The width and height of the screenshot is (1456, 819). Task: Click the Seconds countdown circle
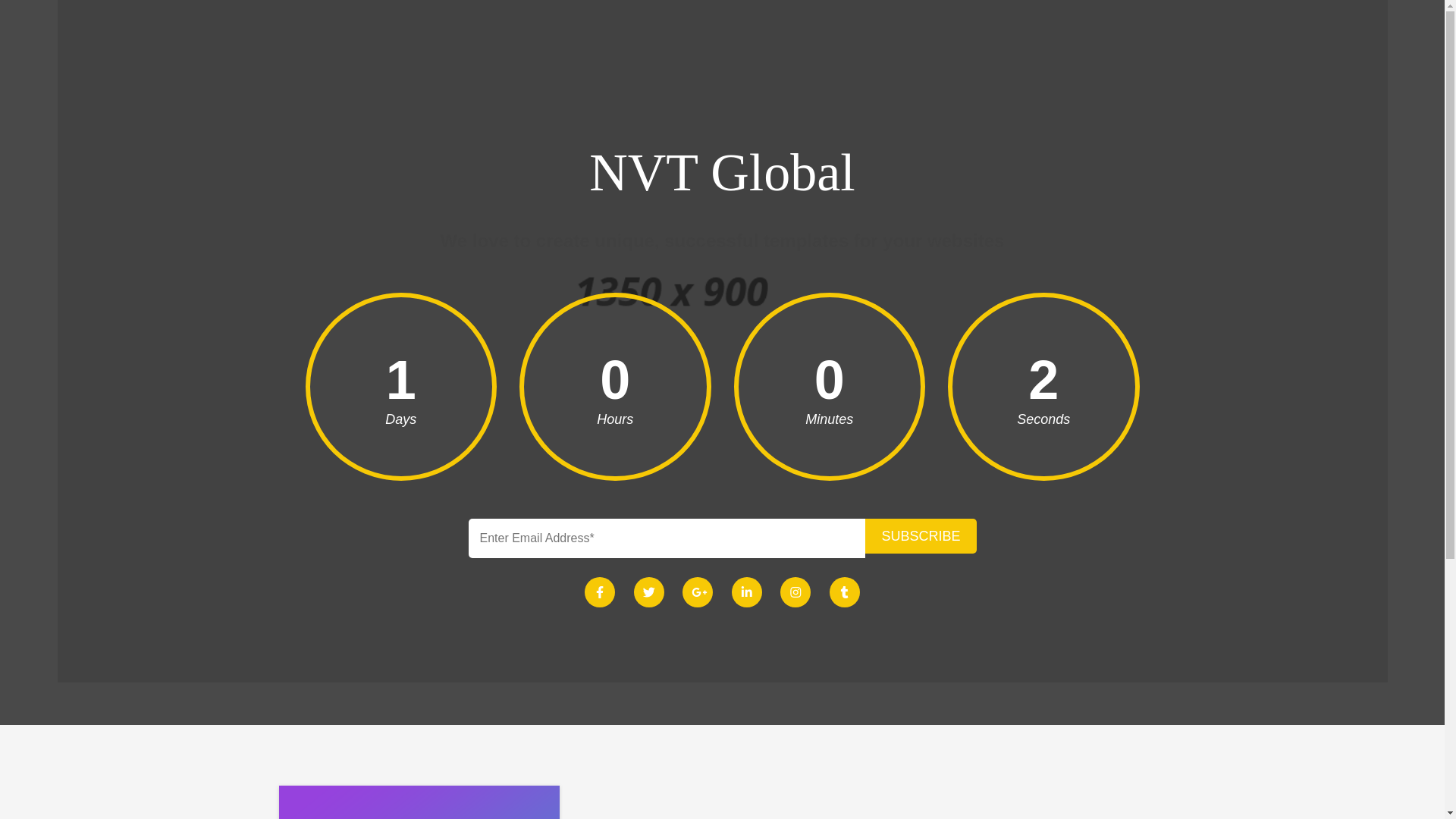point(1043,387)
